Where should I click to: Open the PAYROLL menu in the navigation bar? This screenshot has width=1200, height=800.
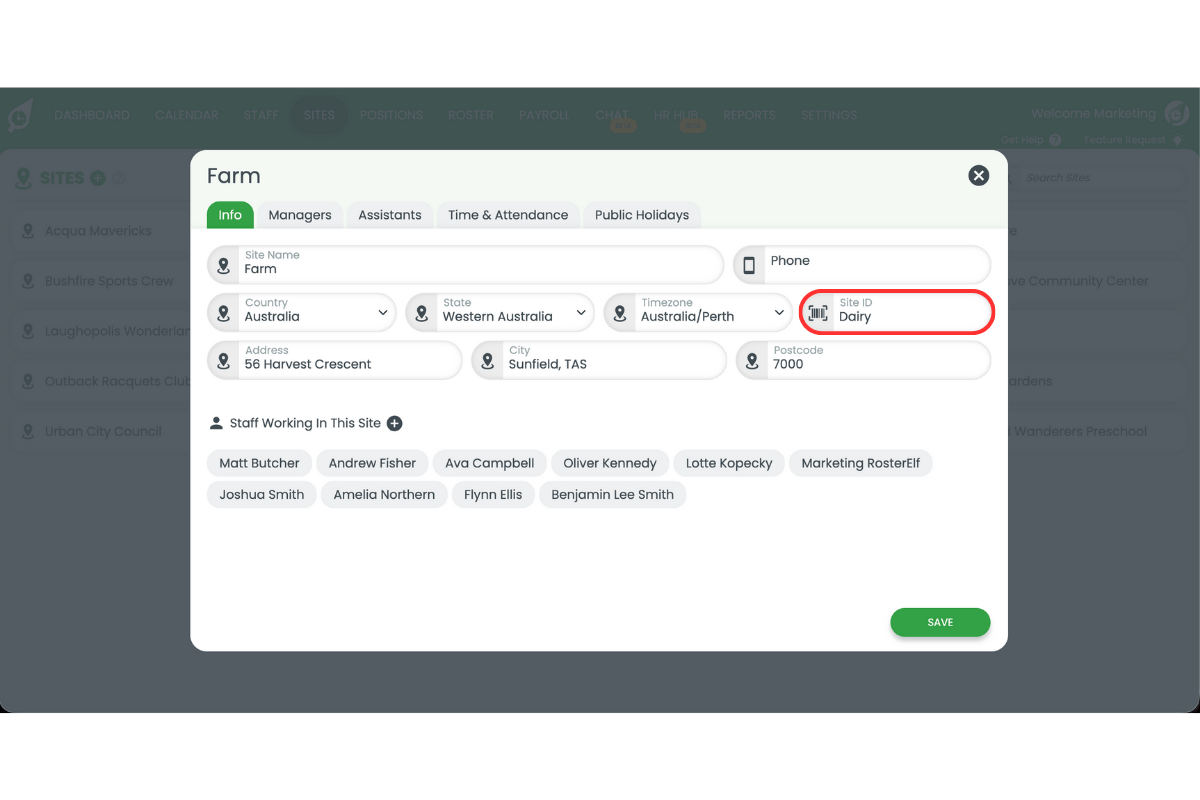[544, 114]
